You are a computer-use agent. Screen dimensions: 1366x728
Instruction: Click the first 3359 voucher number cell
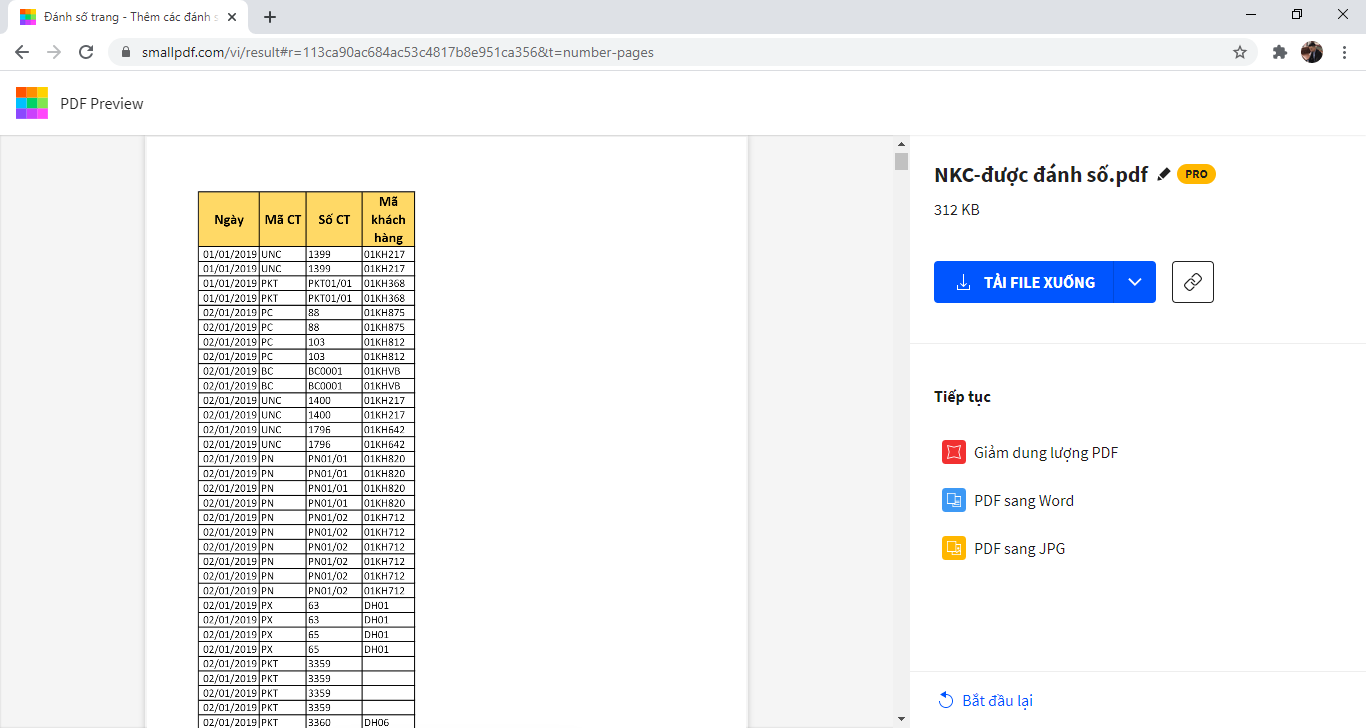[334, 663]
